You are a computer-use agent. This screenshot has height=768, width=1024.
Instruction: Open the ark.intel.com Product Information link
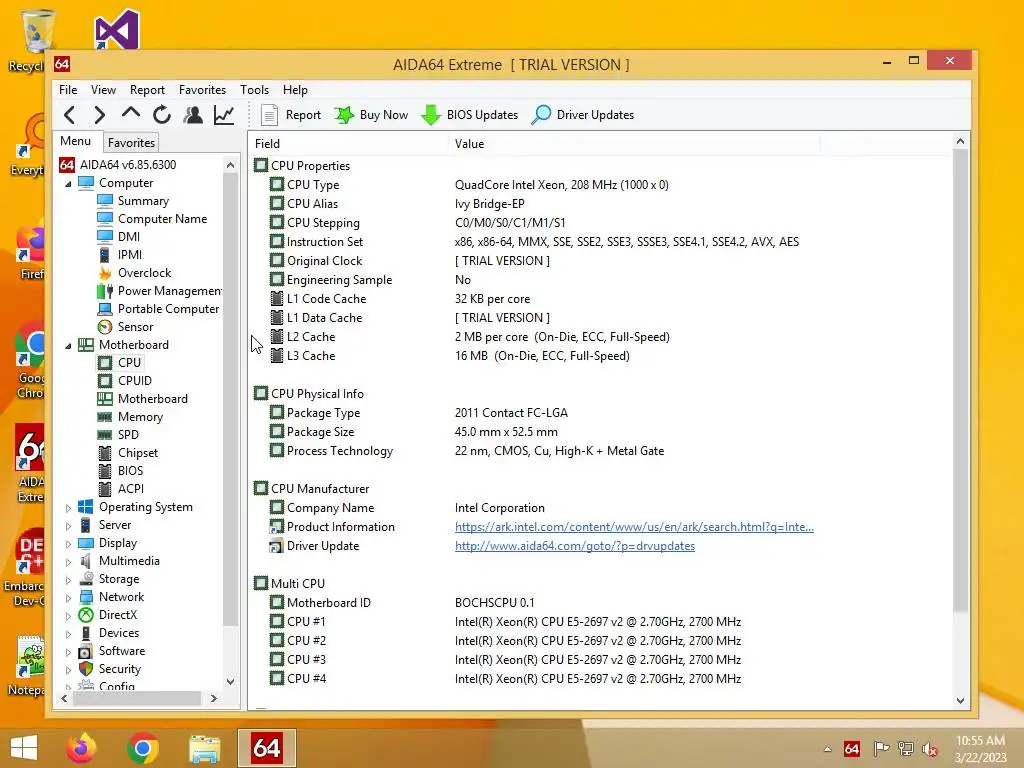click(634, 527)
